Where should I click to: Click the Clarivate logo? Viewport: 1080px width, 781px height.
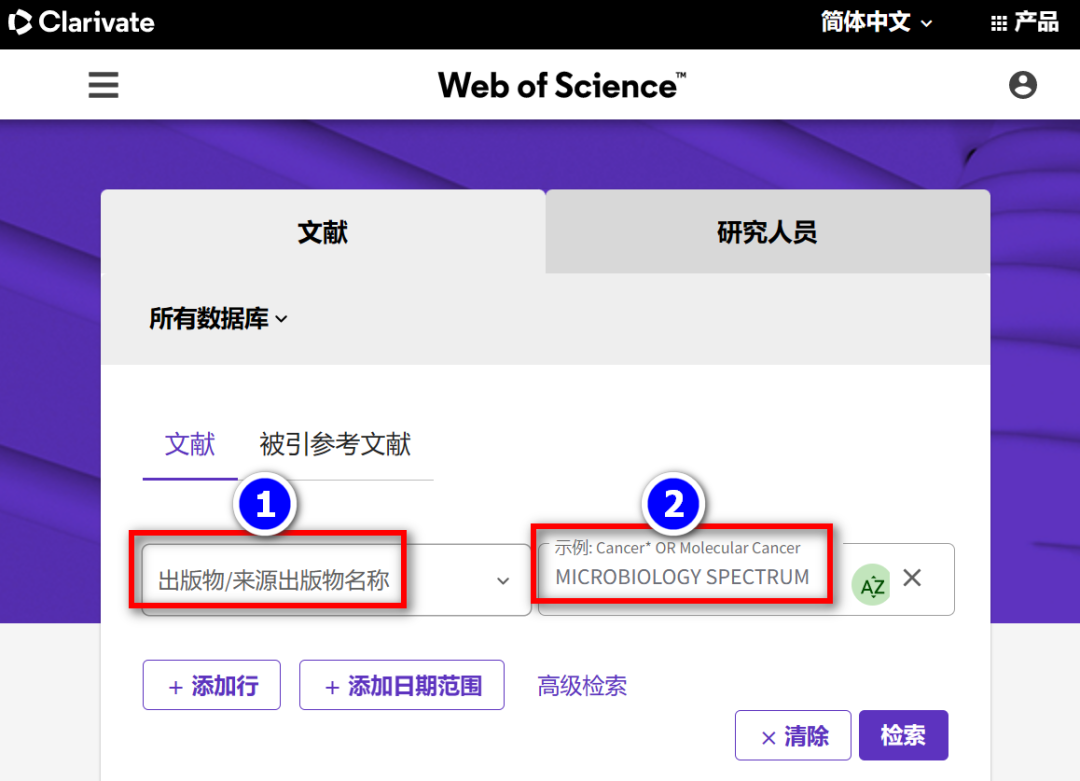[x=81, y=23]
